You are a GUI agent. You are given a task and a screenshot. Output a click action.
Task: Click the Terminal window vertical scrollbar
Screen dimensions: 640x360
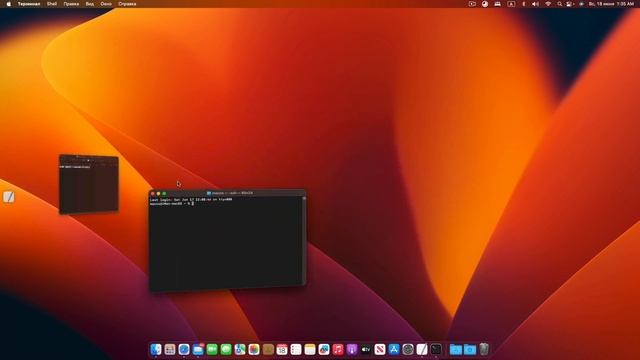point(304,241)
